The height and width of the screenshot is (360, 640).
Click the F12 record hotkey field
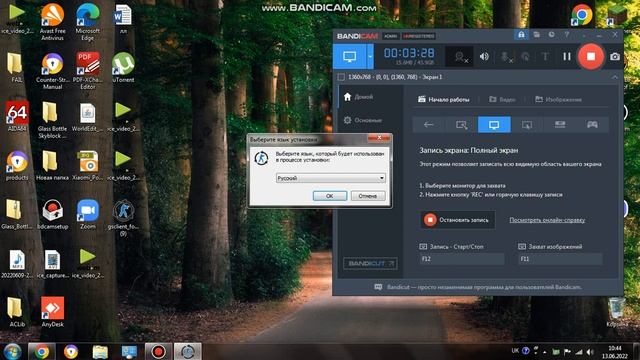pyautogui.click(x=462, y=259)
